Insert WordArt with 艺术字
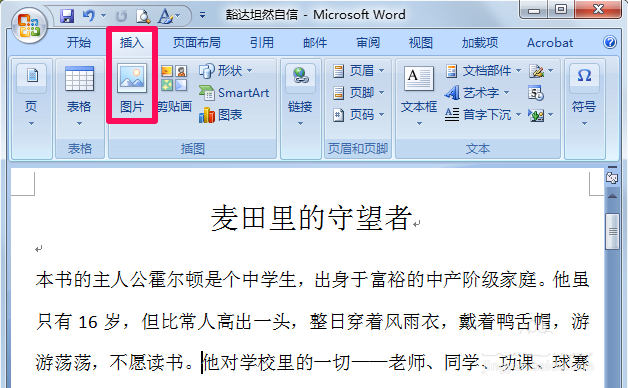 click(477, 93)
